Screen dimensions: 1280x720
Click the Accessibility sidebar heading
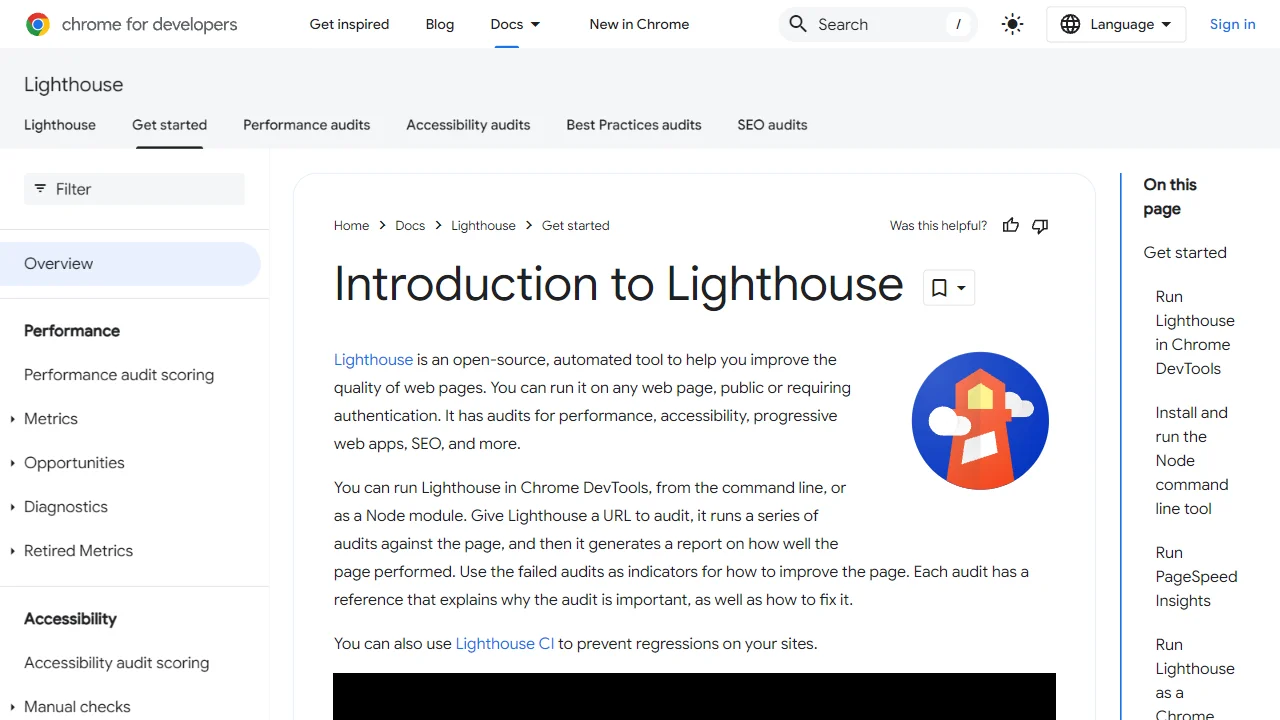70,619
